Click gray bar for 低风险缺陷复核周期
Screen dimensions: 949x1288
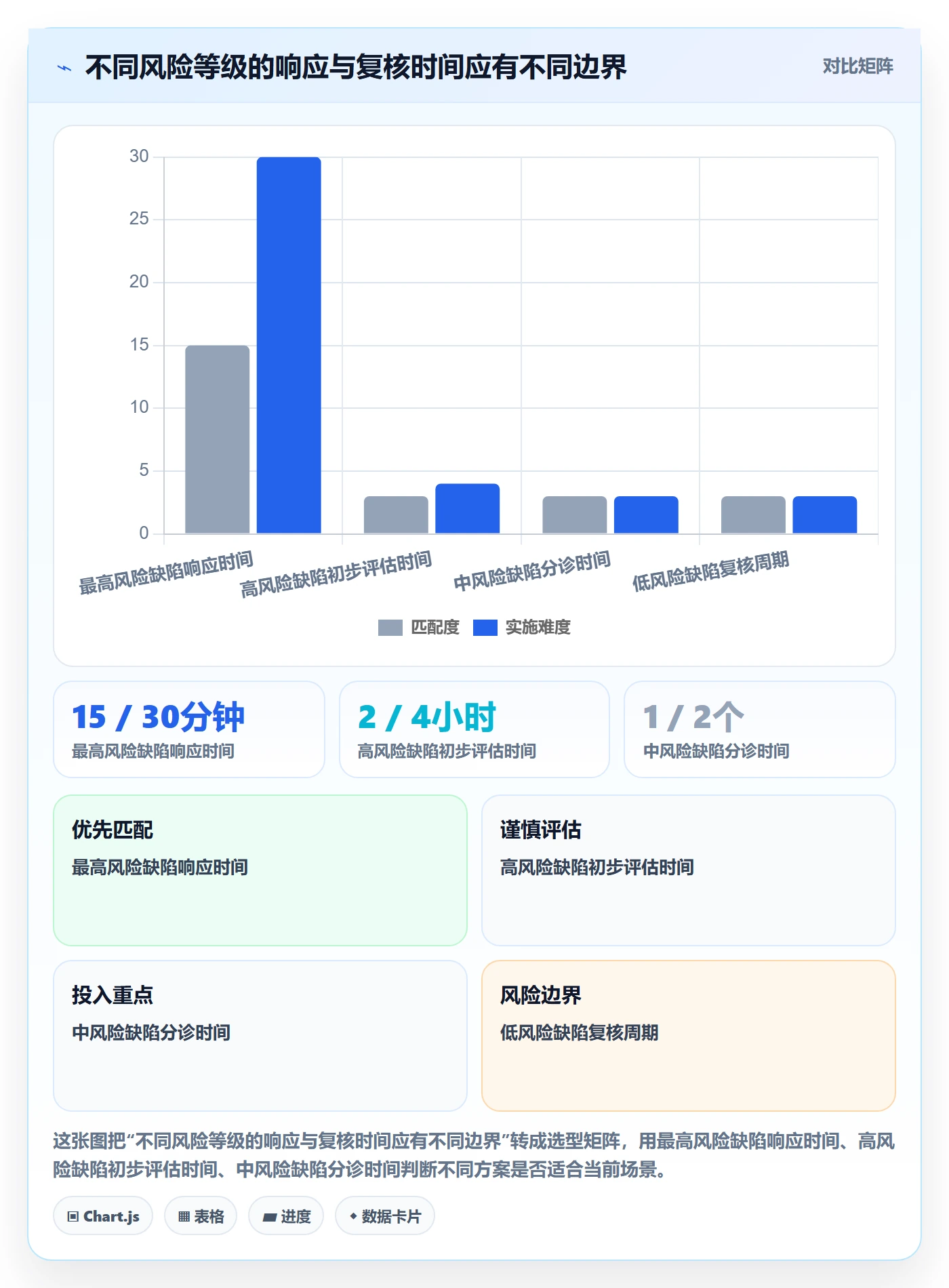[753, 515]
